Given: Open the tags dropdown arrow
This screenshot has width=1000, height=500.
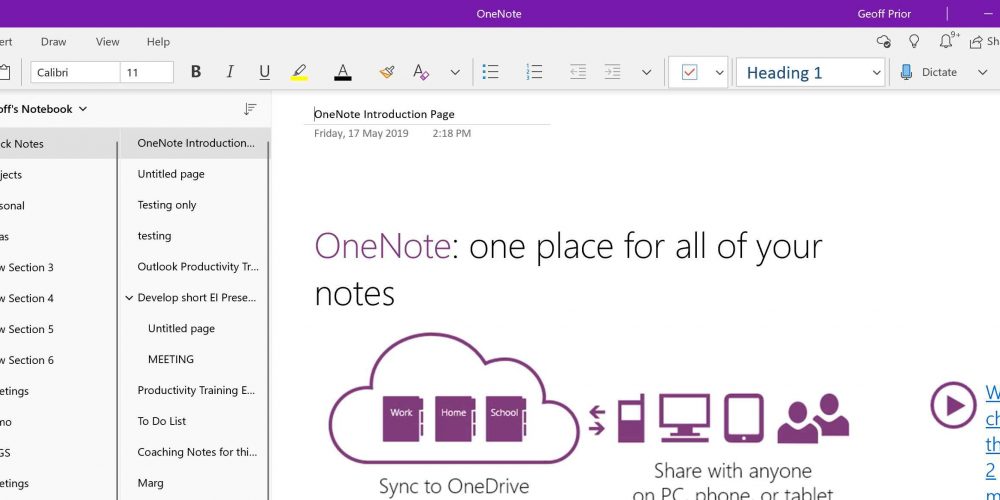Looking at the screenshot, I should (x=719, y=72).
